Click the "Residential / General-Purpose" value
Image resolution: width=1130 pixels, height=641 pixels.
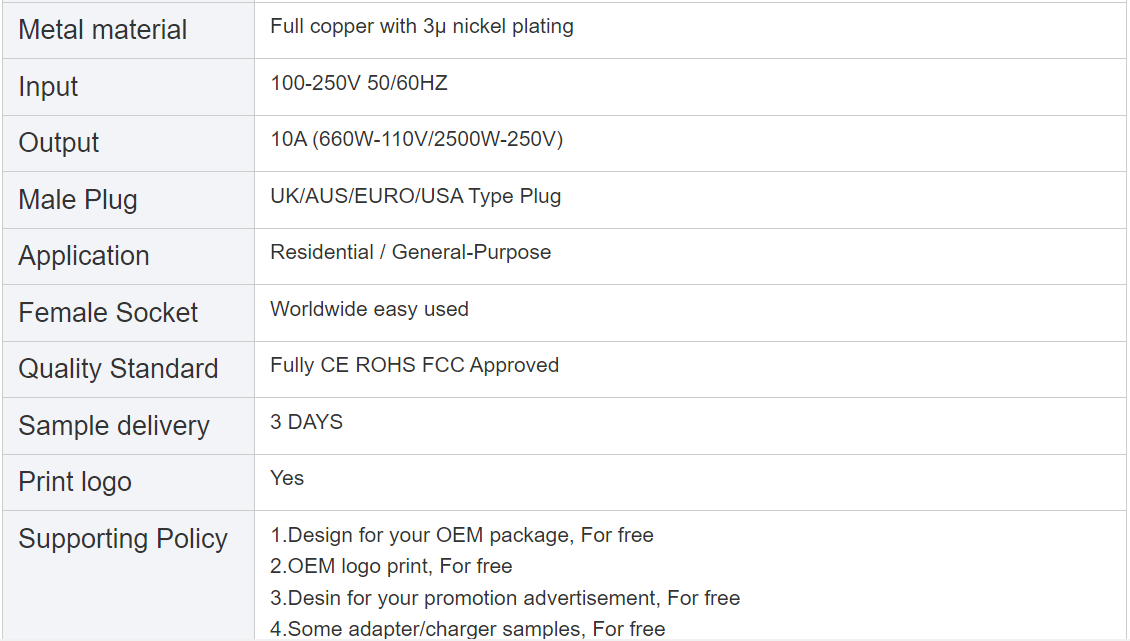pyautogui.click(x=410, y=252)
